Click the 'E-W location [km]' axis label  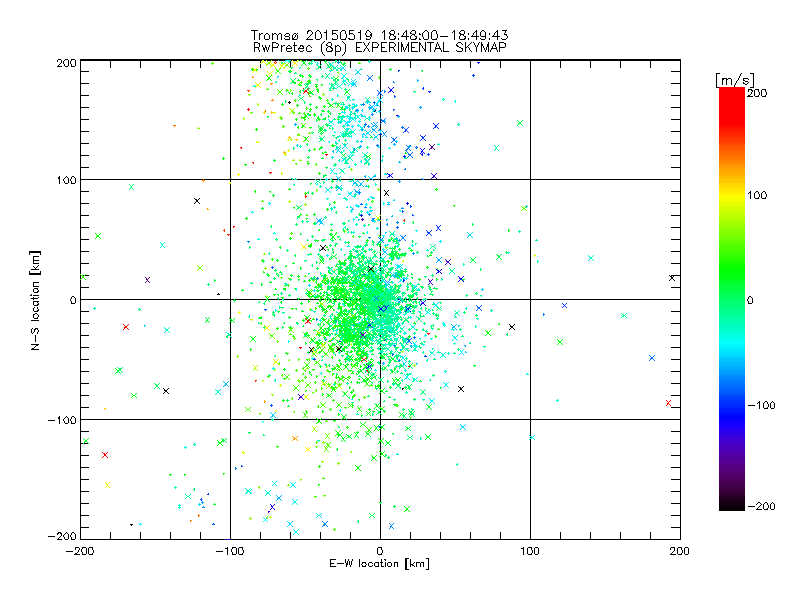[379, 563]
